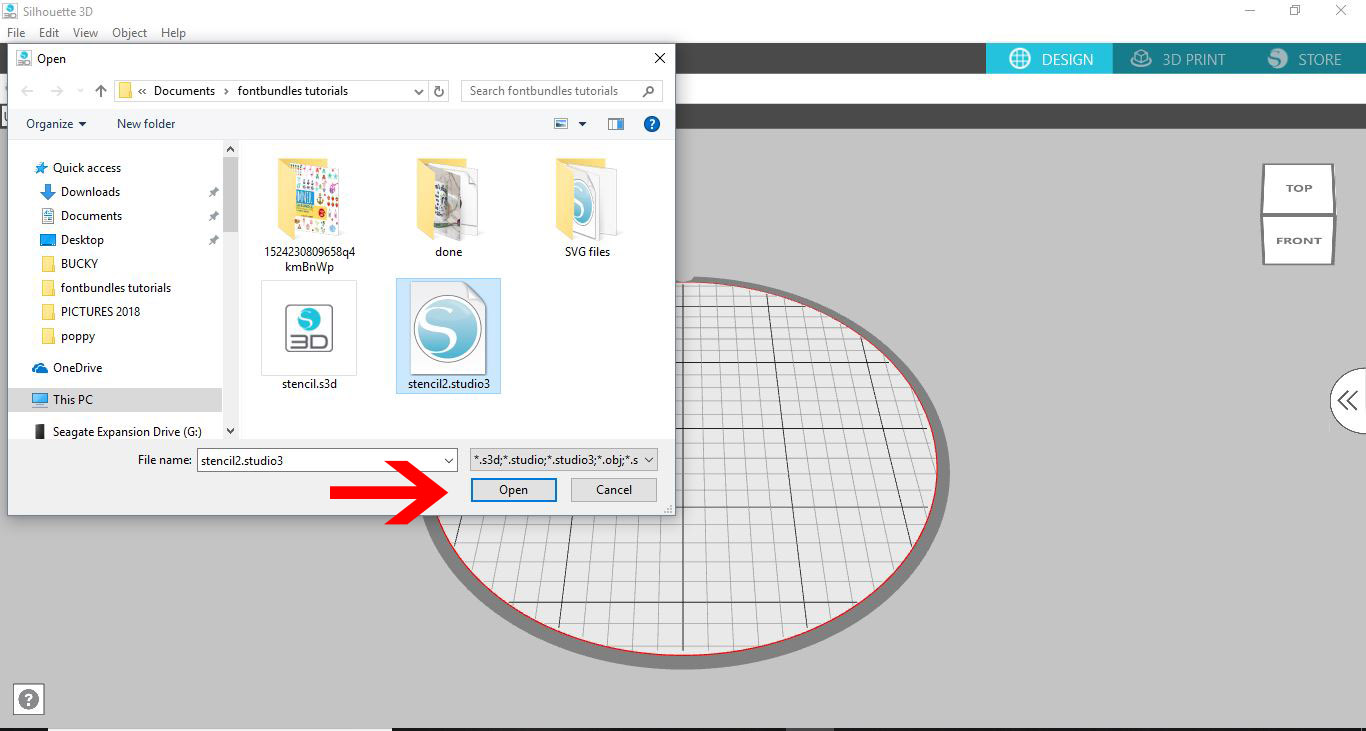Switch to the 3D PRINT tab
1366x731 pixels.
pyautogui.click(x=1177, y=59)
